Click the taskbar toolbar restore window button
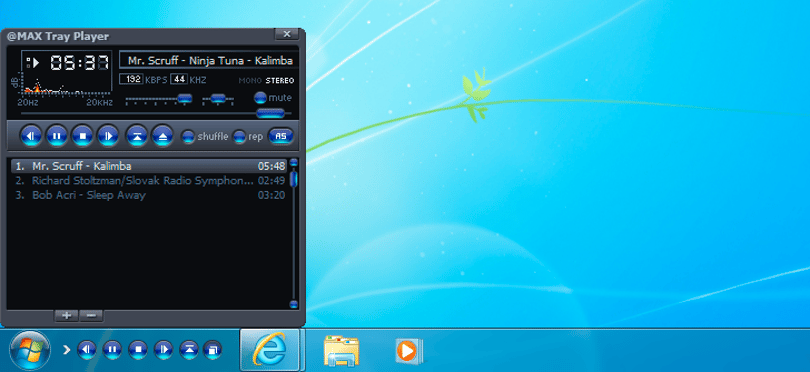 212,350
